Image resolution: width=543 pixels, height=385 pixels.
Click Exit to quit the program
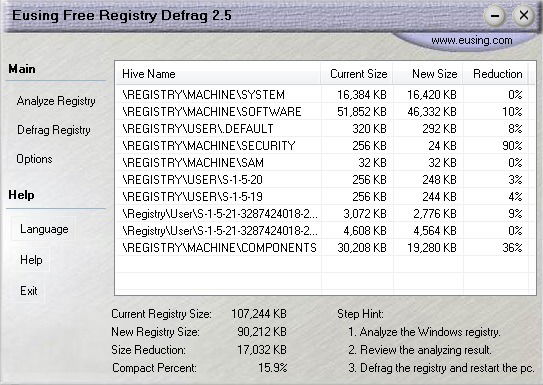[28, 291]
